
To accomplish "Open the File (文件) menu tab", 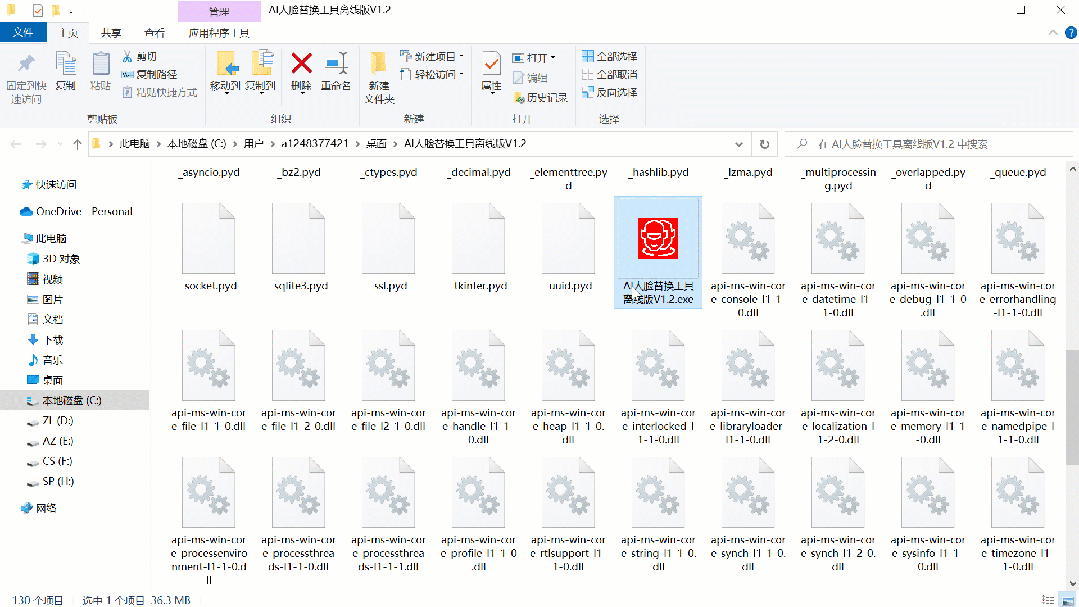I will (24, 33).
